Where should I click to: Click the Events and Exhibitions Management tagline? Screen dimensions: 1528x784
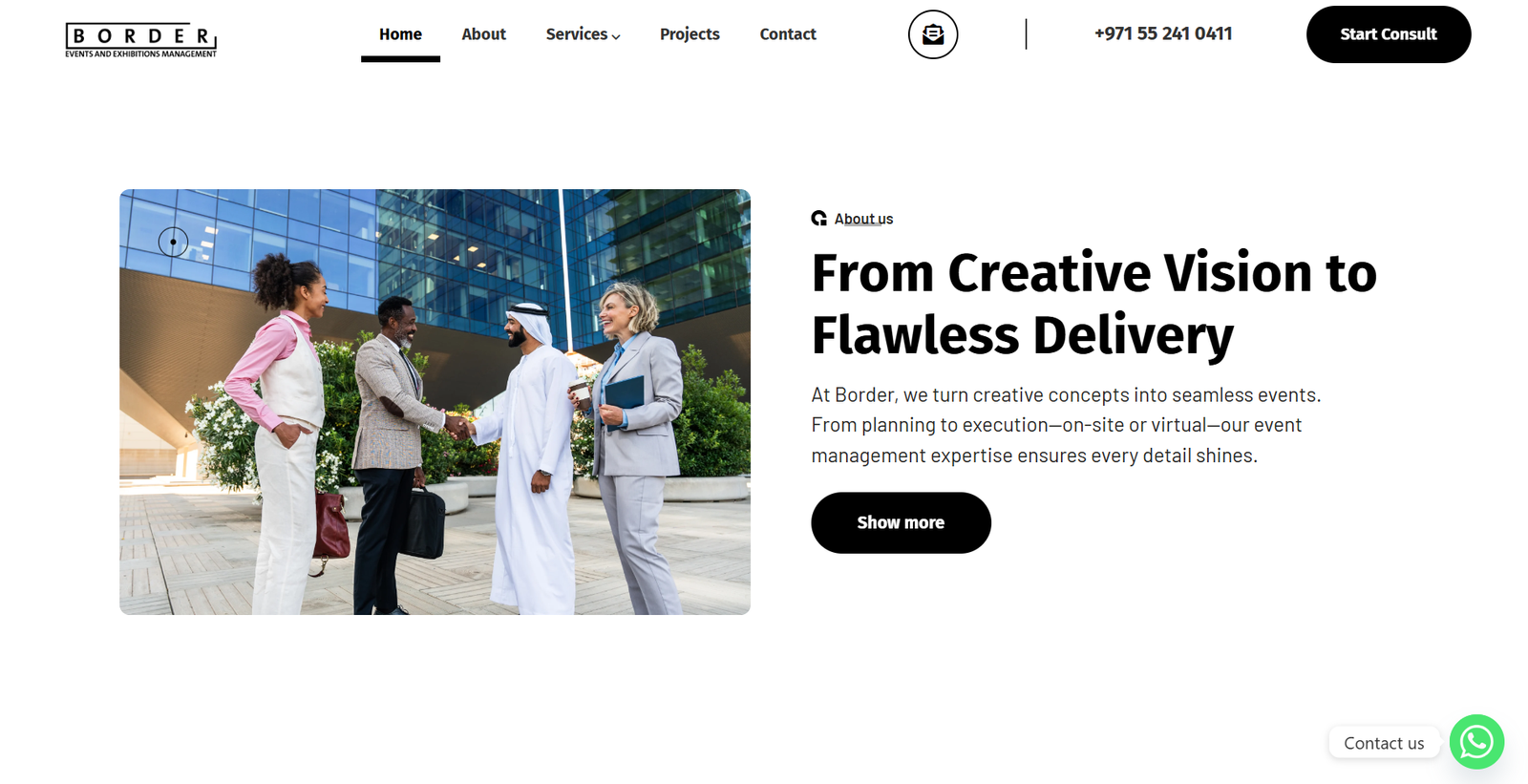pyautogui.click(x=141, y=54)
